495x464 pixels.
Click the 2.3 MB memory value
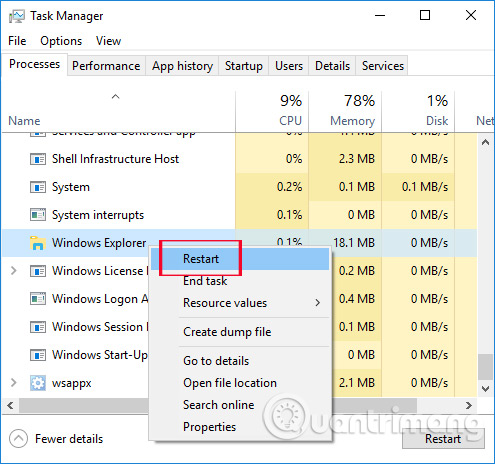pyautogui.click(x=357, y=159)
